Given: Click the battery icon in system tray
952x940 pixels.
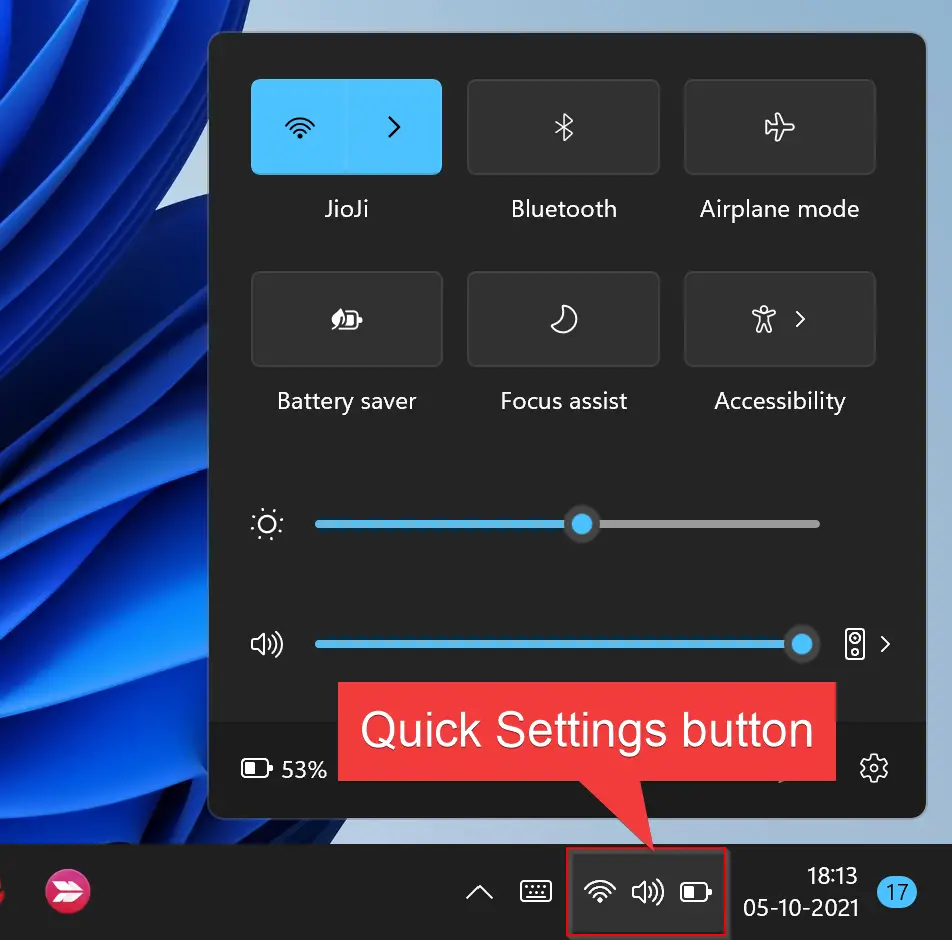Looking at the screenshot, I should tap(696, 892).
